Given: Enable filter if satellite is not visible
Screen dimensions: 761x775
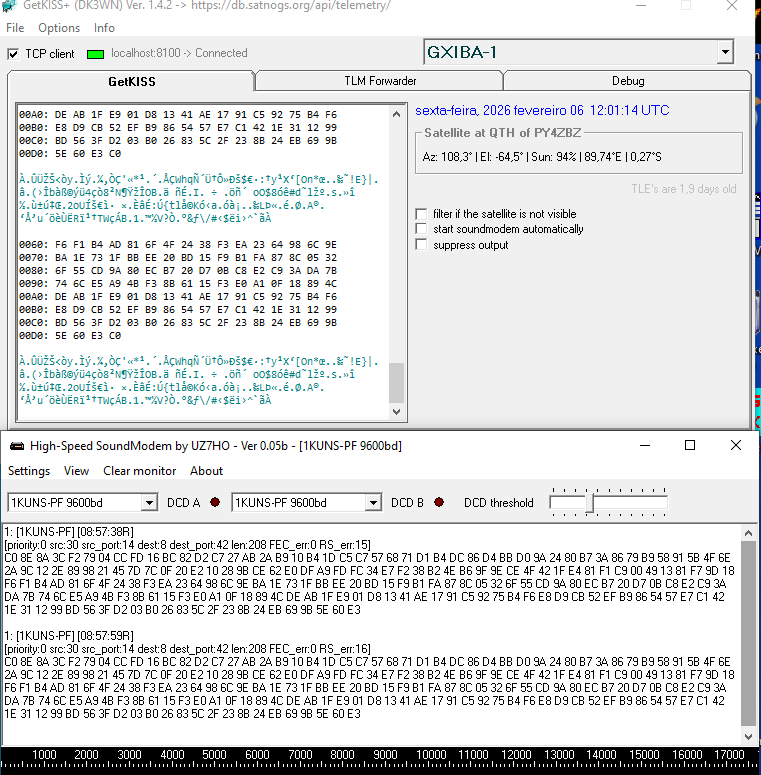Looking at the screenshot, I should coord(421,214).
